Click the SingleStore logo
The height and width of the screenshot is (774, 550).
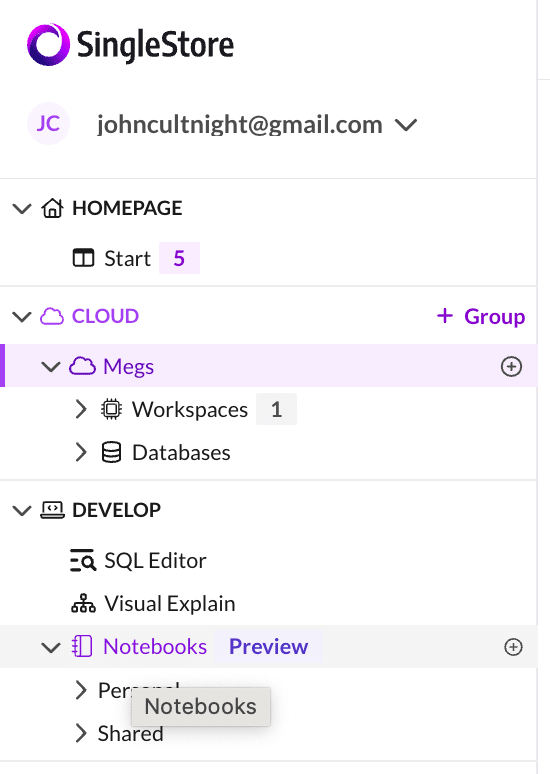tap(130, 44)
